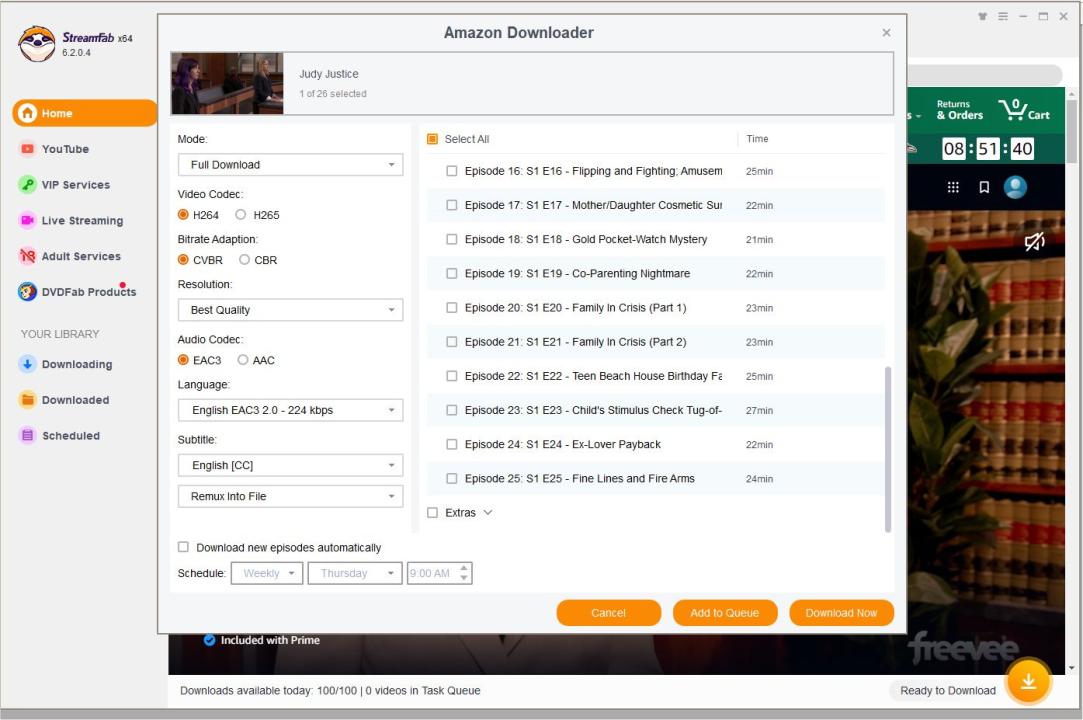
Task: Check Episode 19 Co-Parenting Nightmare
Action: tap(452, 274)
